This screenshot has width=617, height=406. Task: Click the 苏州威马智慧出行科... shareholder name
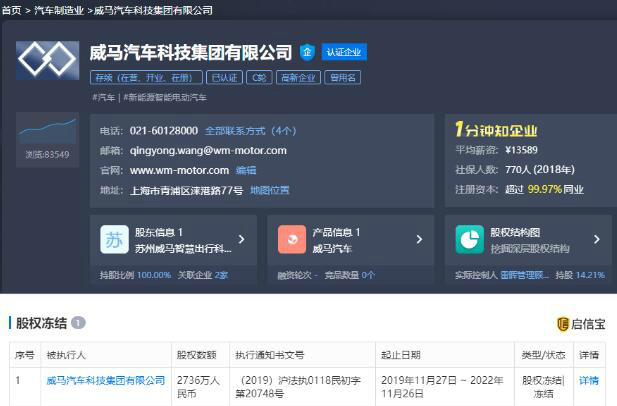coord(183,249)
